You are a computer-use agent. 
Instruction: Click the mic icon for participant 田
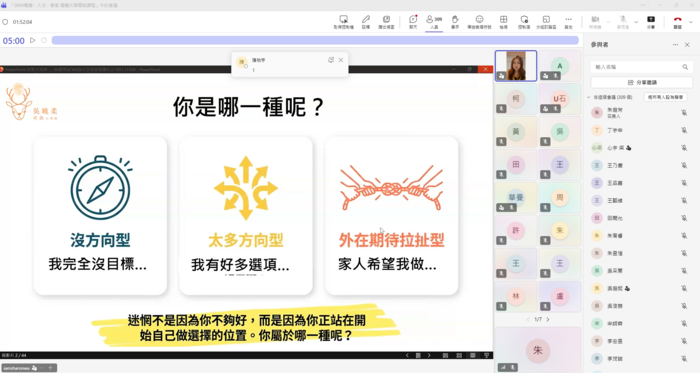[x=684, y=218]
